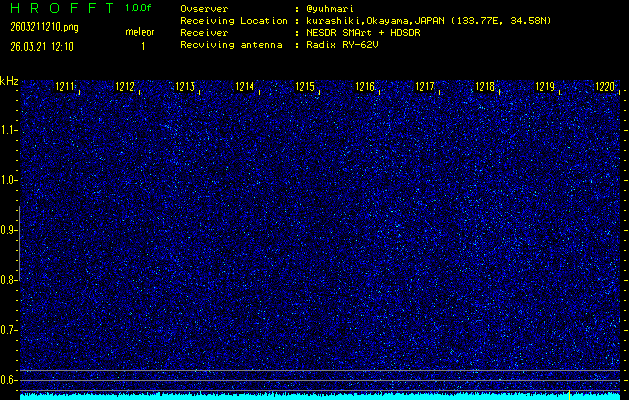Click the 1215 time axis label

[x=305, y=86]
